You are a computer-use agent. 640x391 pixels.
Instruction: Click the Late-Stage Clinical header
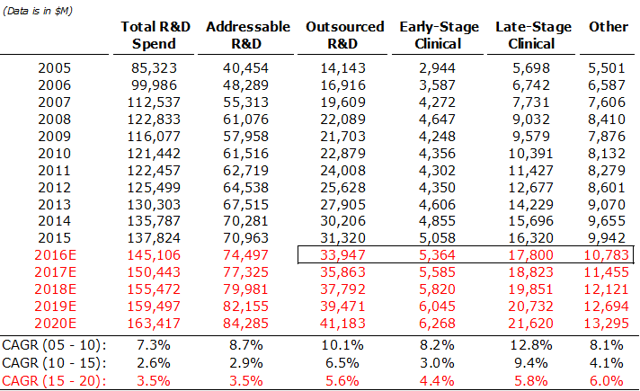click(533, 35)
